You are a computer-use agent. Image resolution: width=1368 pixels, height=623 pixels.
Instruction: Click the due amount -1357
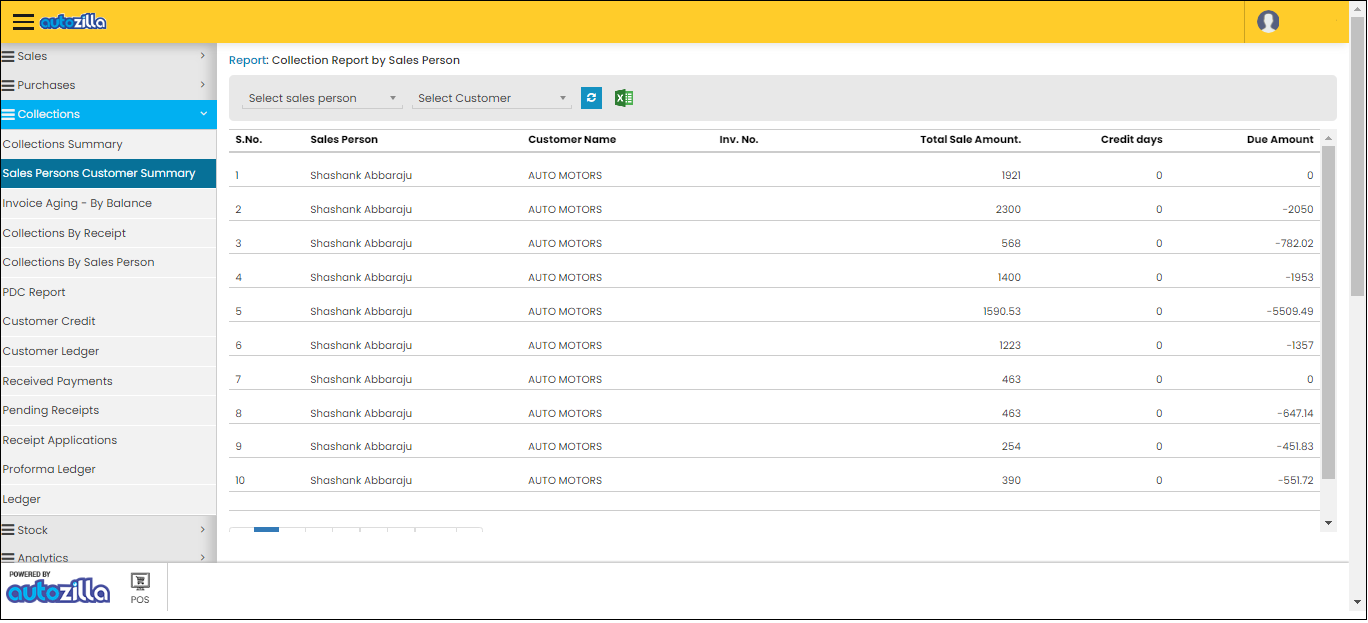tap(1301, 345)
